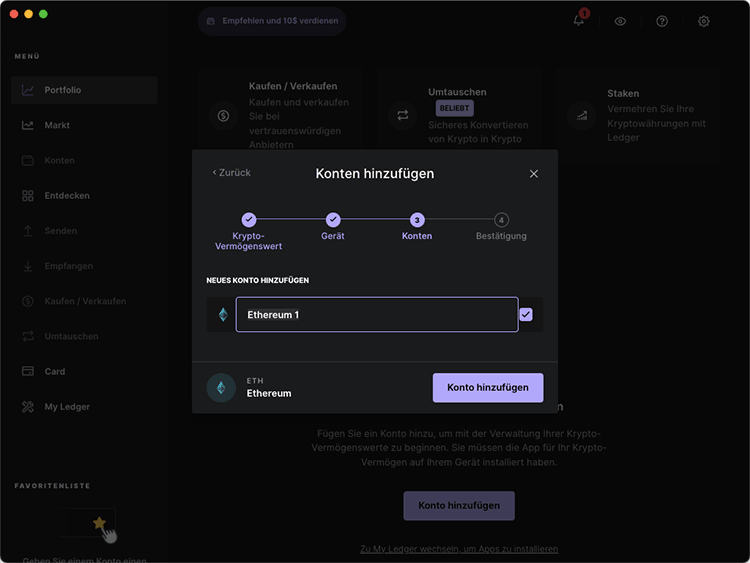Image resolution: width=750 pixels, height=563 pixels.
Task: Click the Ethereum 1 account name field
Action: pos(377,314)
